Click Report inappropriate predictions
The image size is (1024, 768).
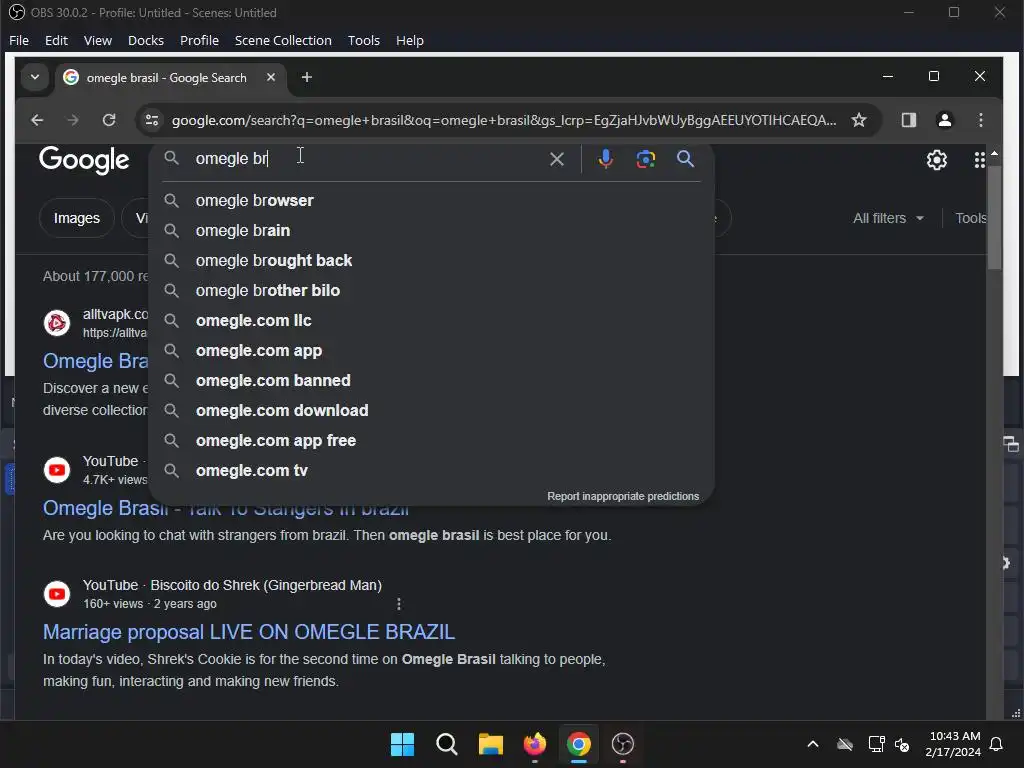coord(623,496)
